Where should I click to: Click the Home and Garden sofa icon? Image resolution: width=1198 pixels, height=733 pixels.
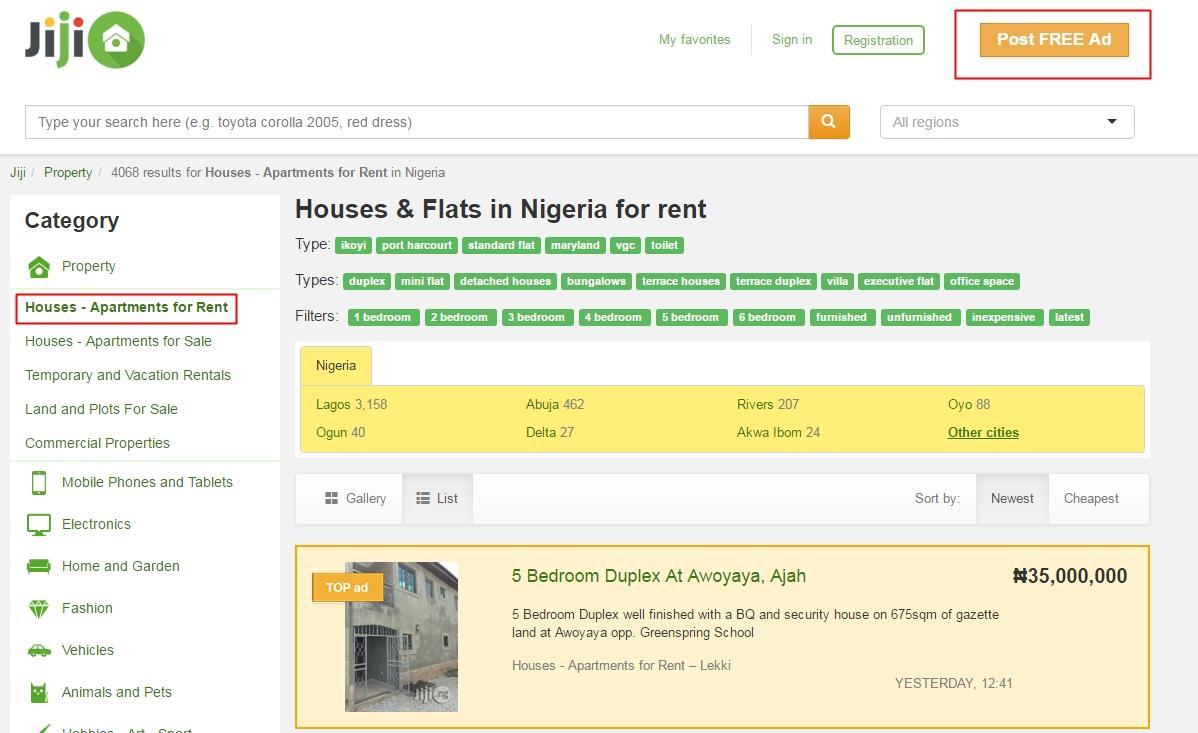point(39,566)
